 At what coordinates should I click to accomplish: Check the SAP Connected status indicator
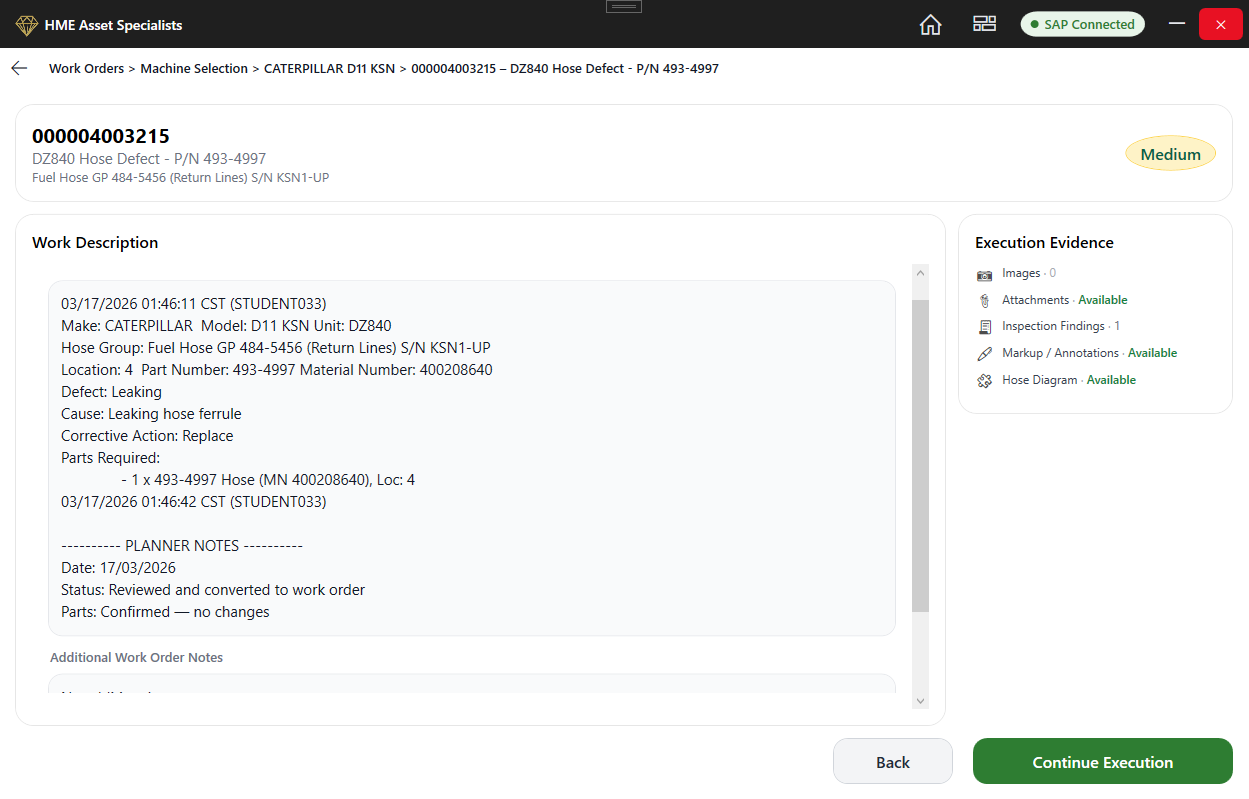[x=1082, y=23]
